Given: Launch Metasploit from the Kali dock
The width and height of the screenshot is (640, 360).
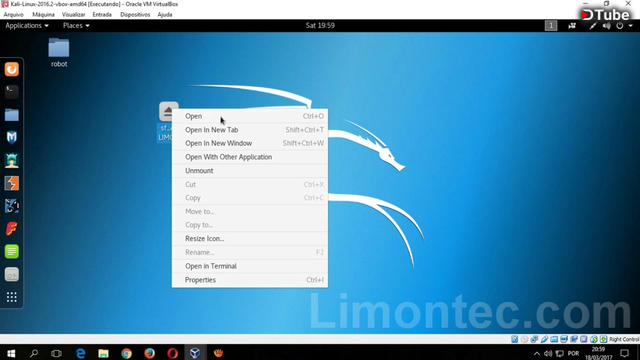Looking at the screenshot, I should (12, 138).
